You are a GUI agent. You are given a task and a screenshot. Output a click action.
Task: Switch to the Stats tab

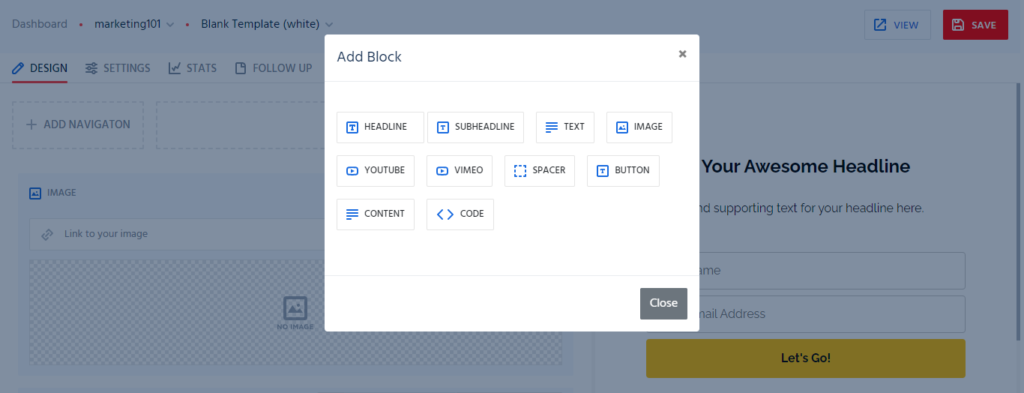pos(193,69)
